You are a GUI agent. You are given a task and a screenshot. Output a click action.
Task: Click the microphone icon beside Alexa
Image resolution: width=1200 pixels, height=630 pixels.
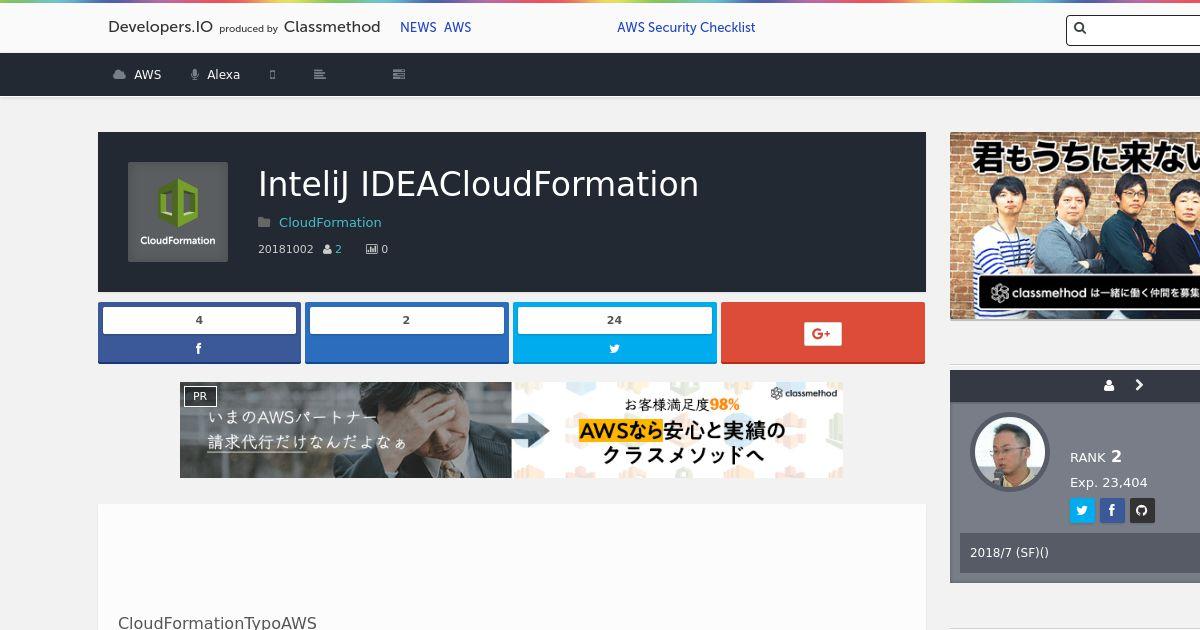[195, 75]
